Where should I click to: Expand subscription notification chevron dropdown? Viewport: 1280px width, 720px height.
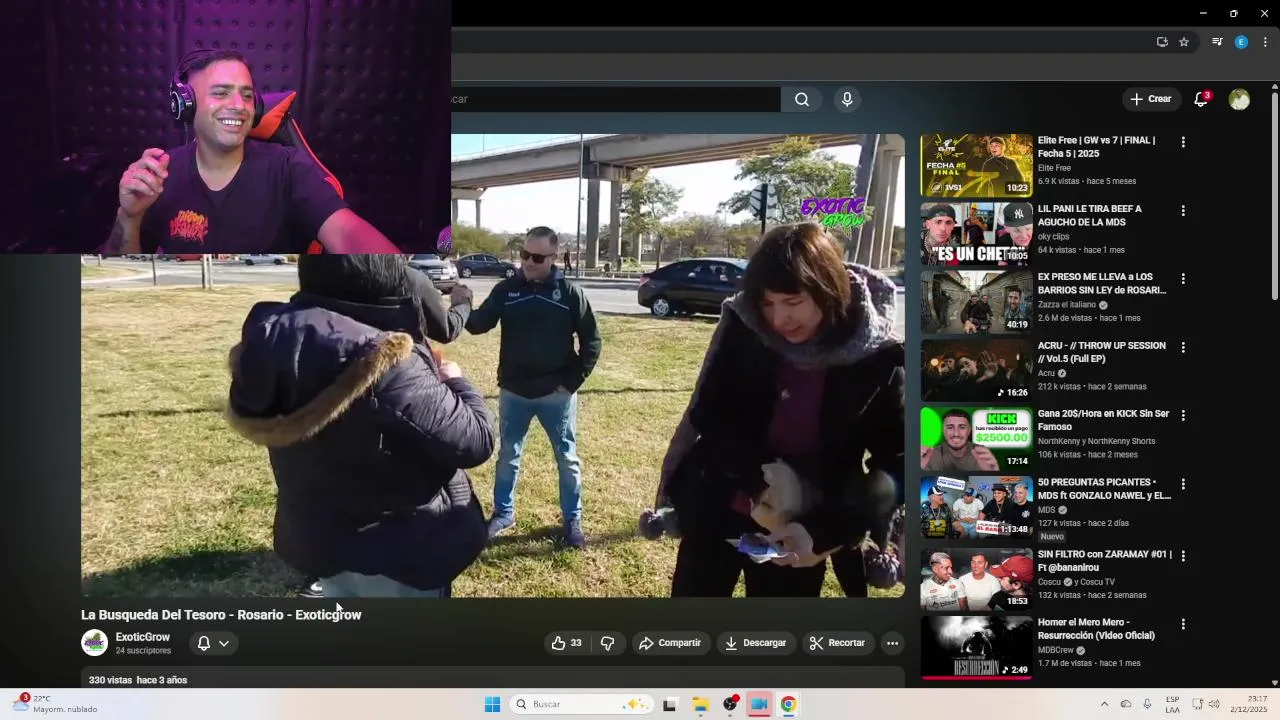tap(224, 643)
